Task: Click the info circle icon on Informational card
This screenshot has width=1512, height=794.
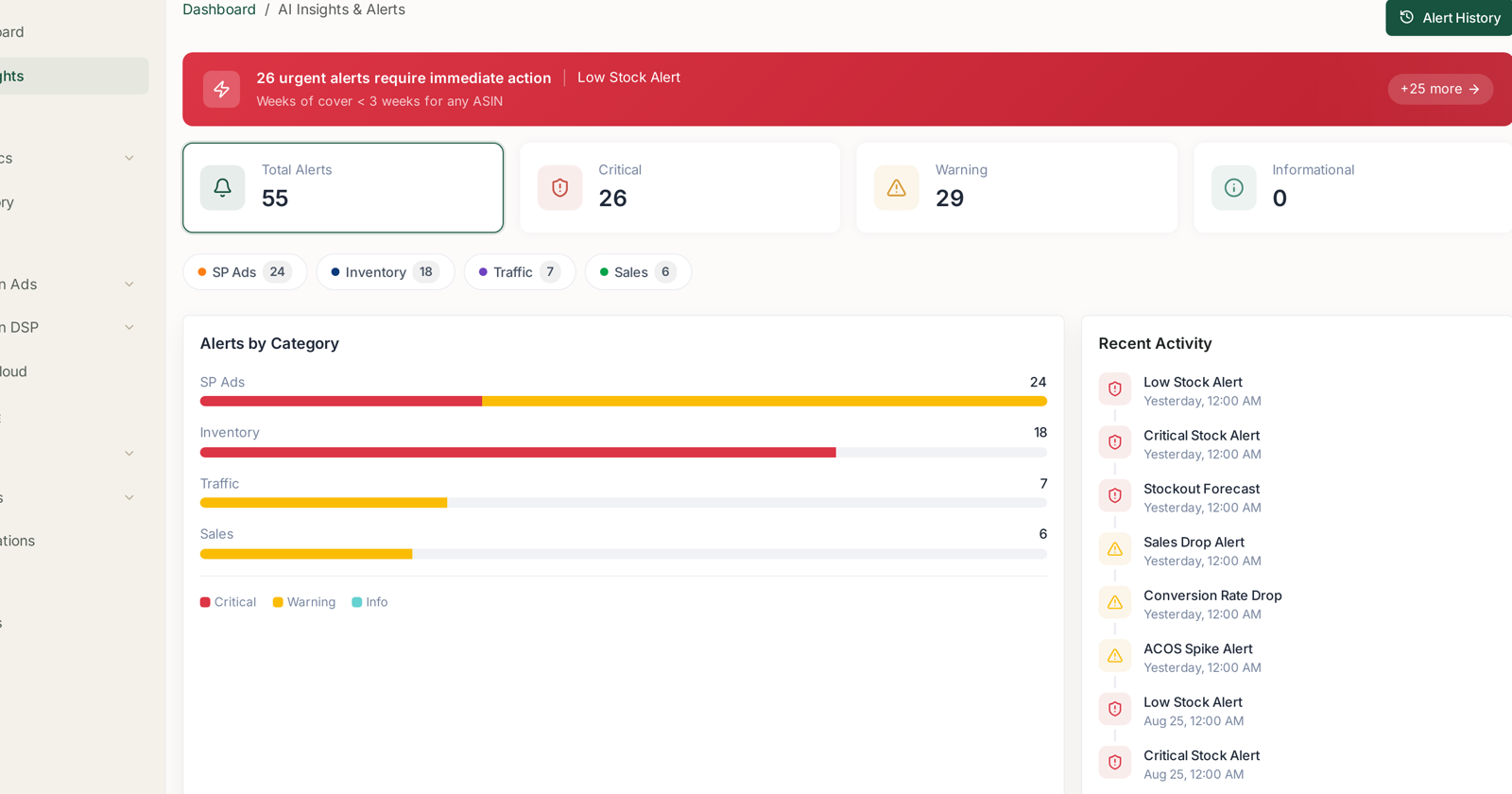Action: 1233,187
